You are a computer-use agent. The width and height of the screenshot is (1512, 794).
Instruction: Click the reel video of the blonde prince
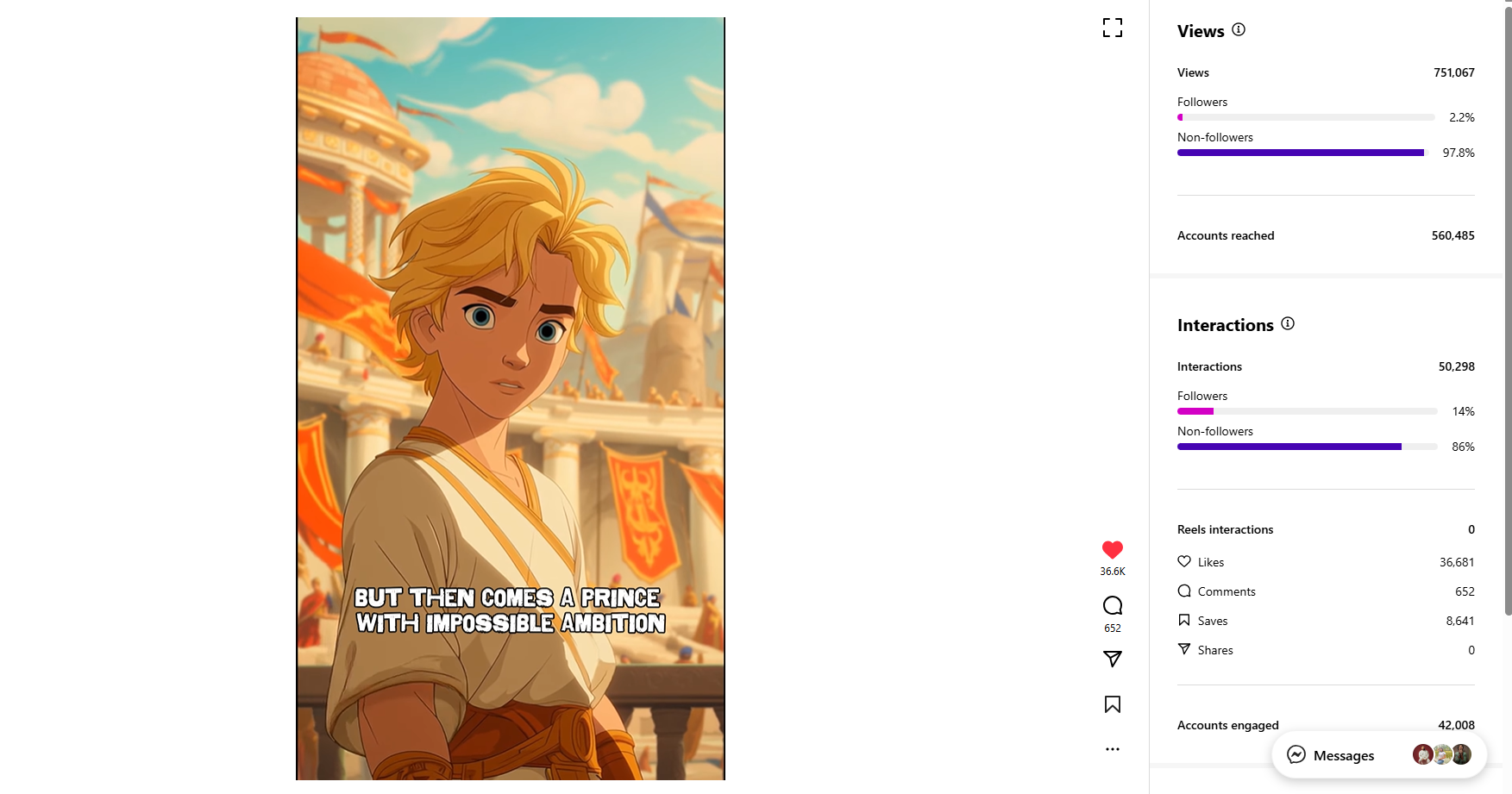tap(511, 398)
